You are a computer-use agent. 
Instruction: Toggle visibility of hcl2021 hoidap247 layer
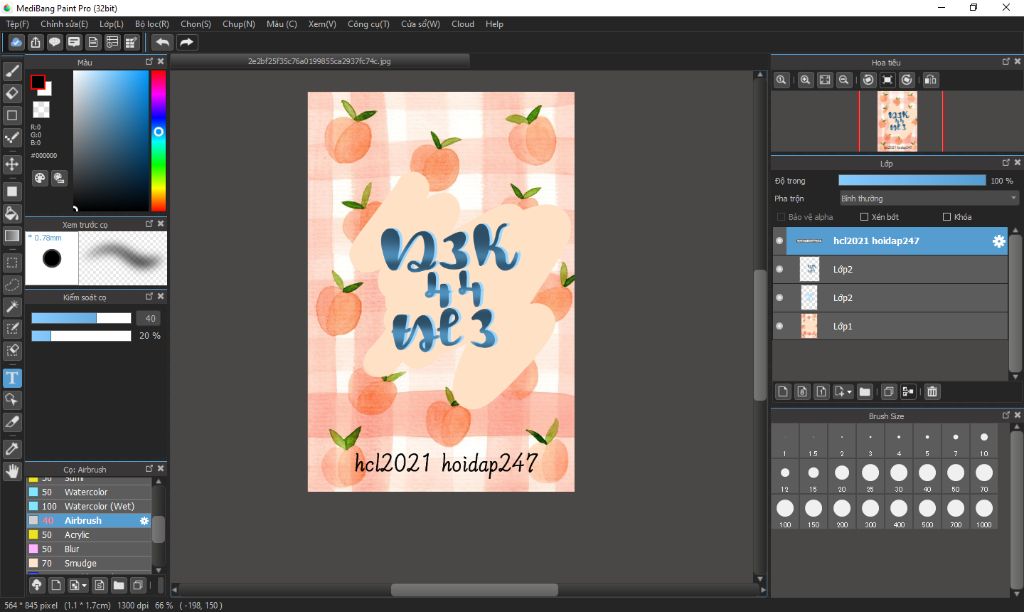click(x=779, y=241)
